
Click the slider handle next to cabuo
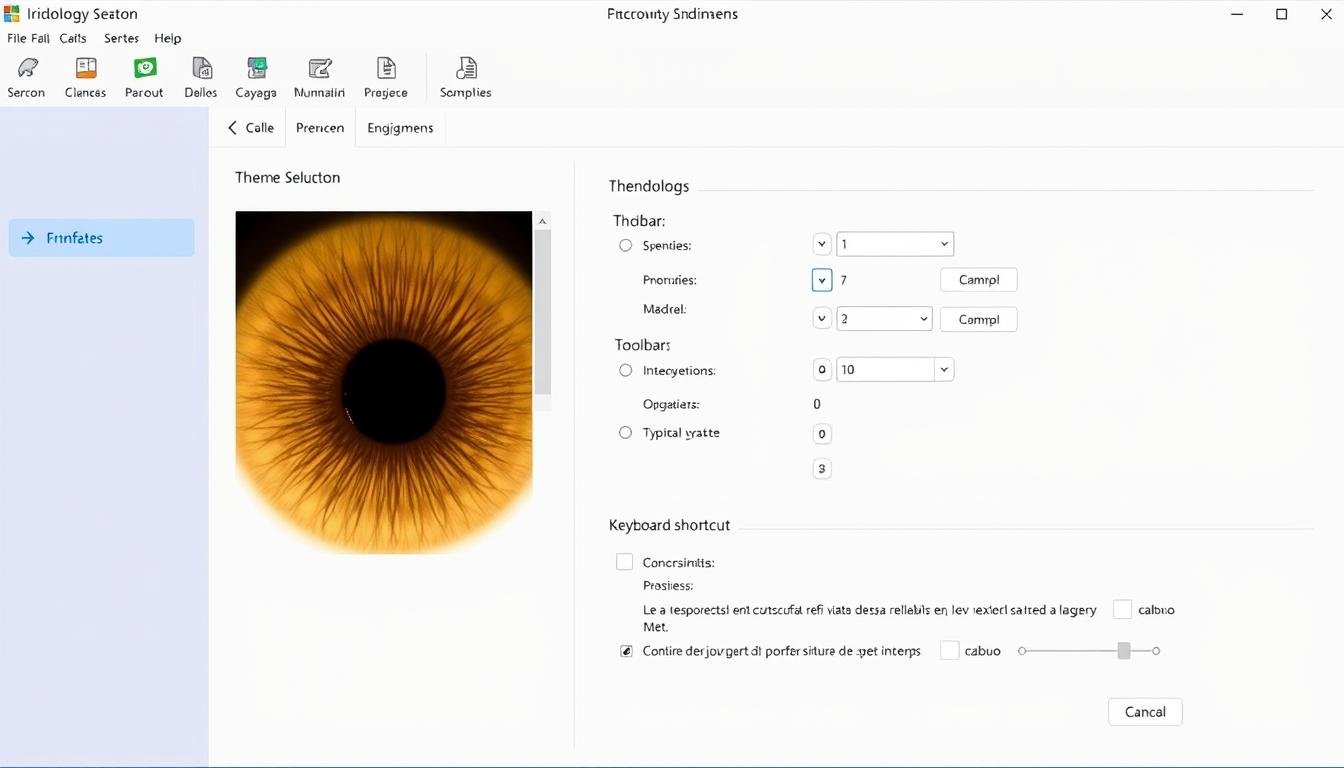[1124, 651]
